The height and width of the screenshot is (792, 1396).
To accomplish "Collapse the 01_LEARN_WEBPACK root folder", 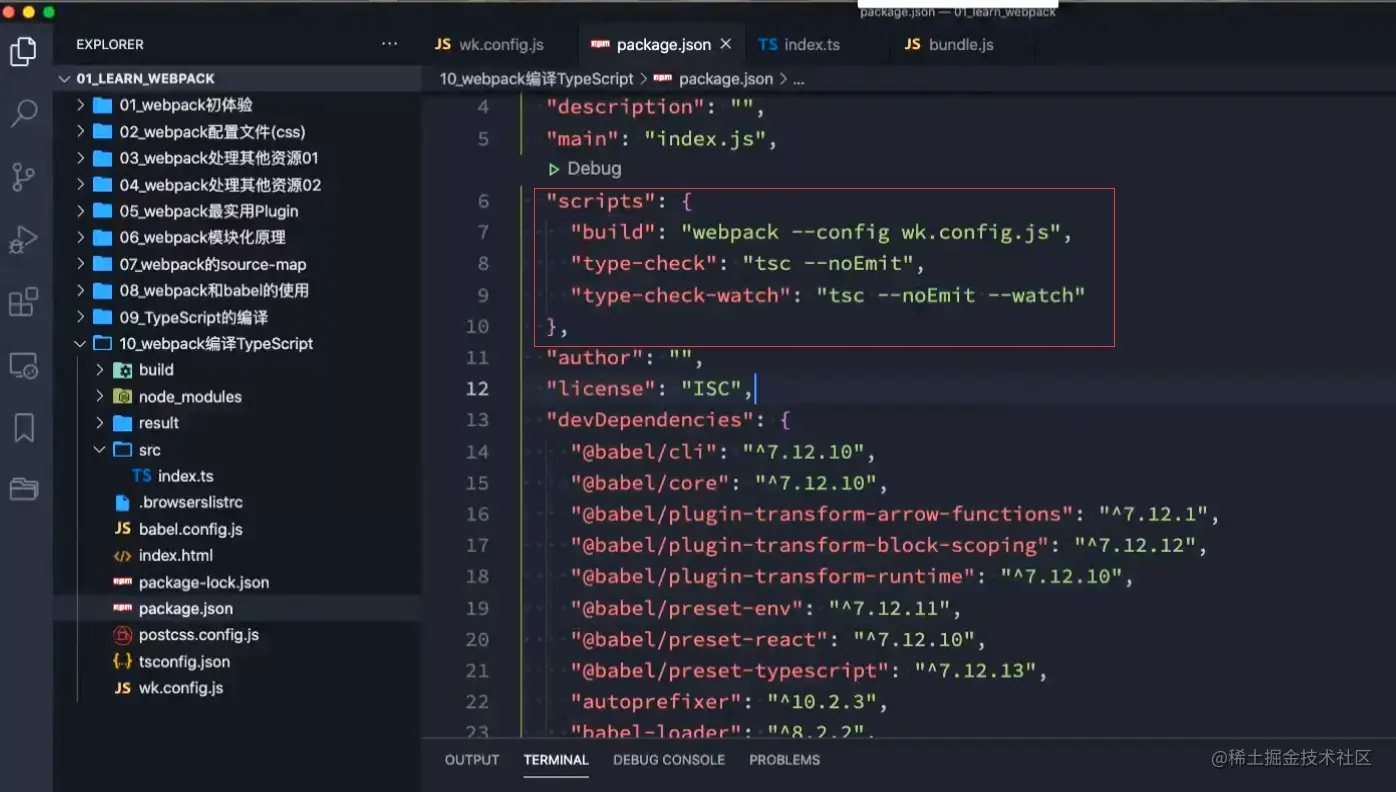I will tap(237, 78).
